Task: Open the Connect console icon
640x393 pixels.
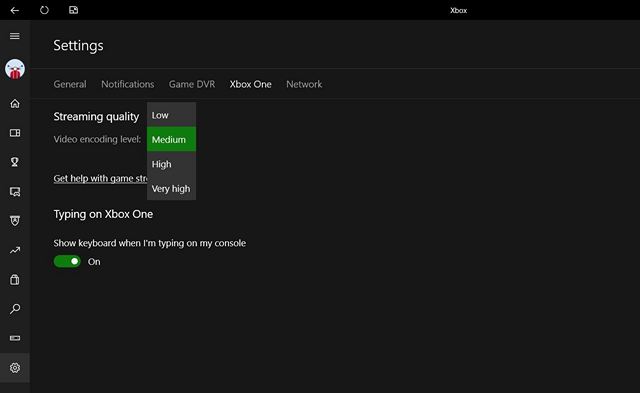Action: coord(15,338)
